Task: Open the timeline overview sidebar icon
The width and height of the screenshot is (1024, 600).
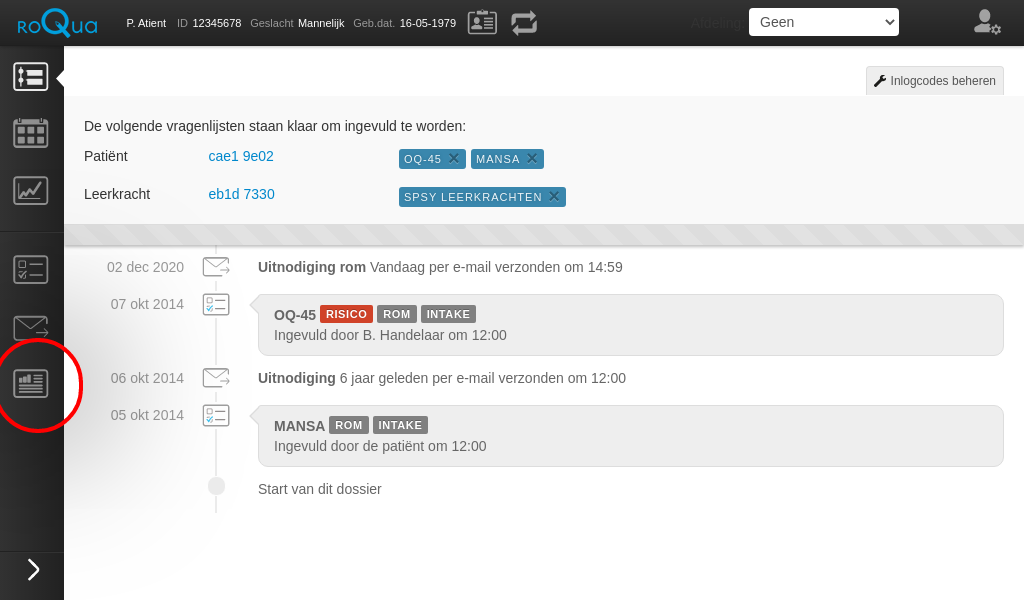Action: 30,77
